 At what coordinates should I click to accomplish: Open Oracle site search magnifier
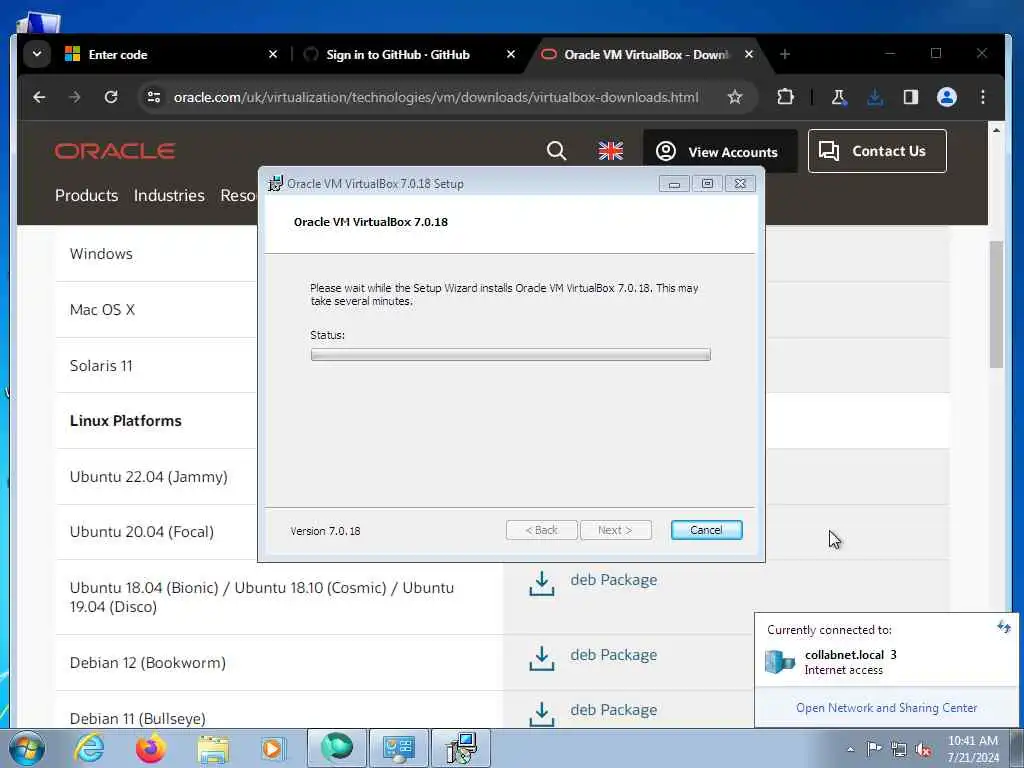[556, 151]
